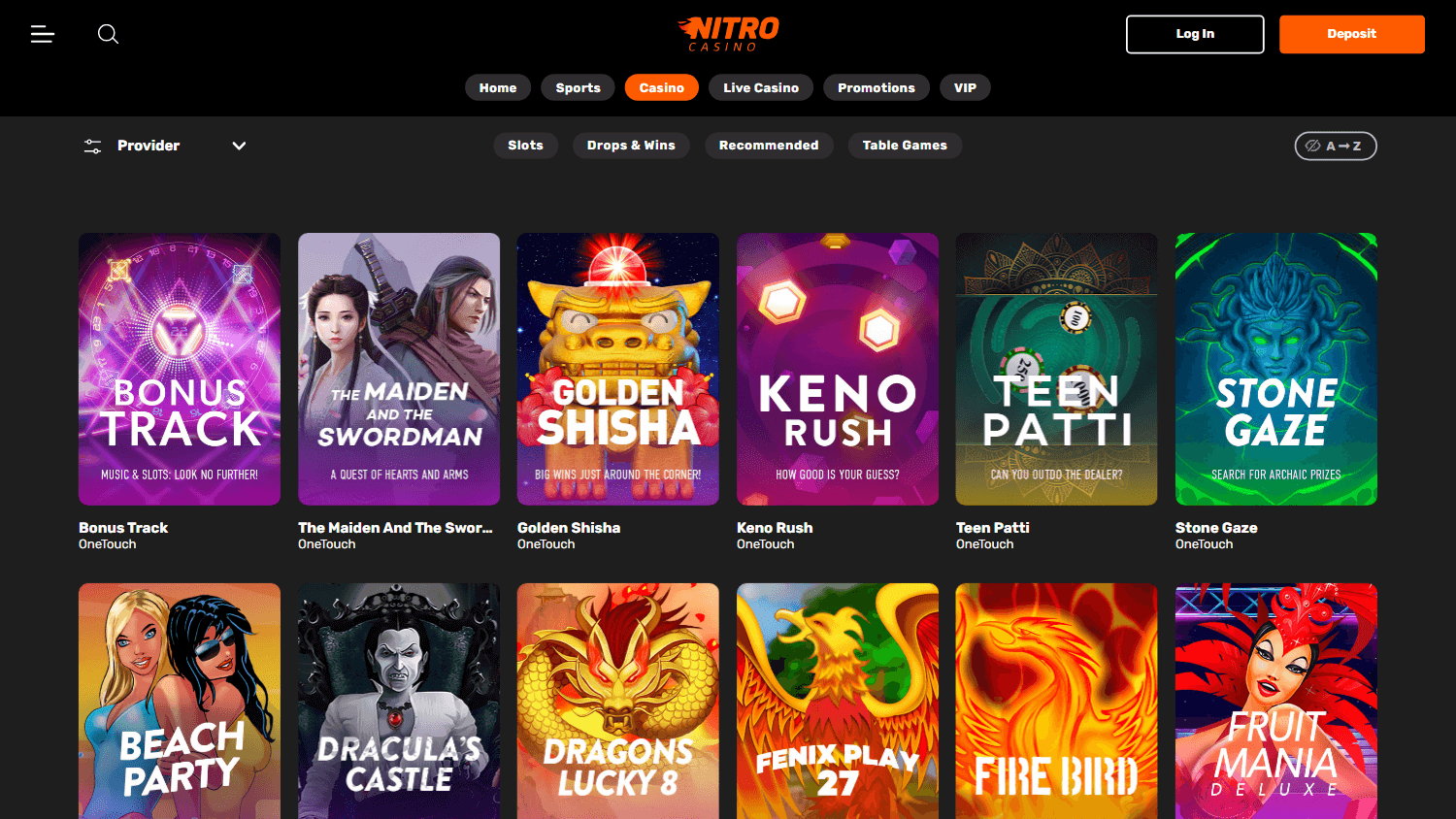Filter games by Slots

point(525,146)
